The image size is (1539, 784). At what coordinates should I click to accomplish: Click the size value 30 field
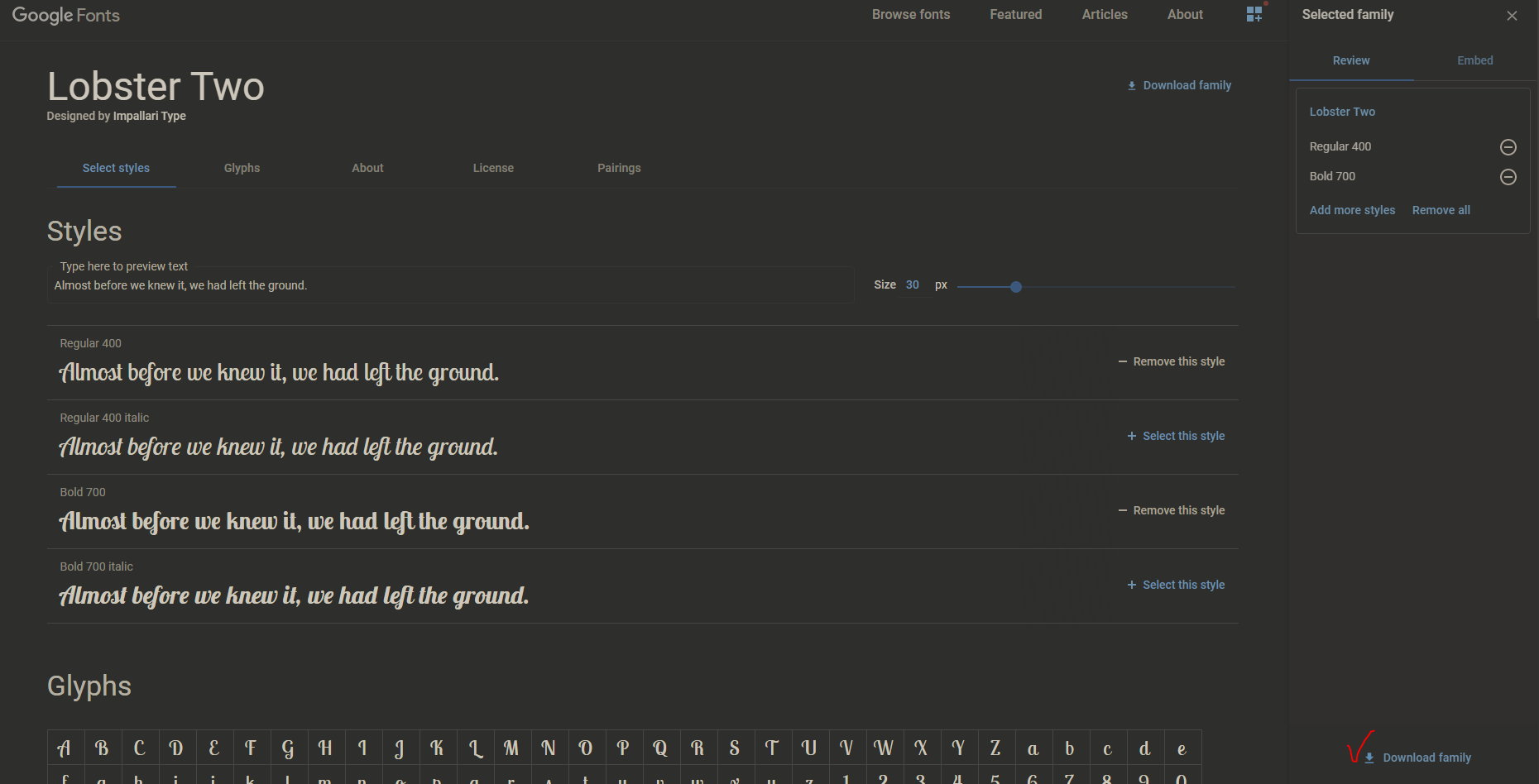tap(913, 284)
